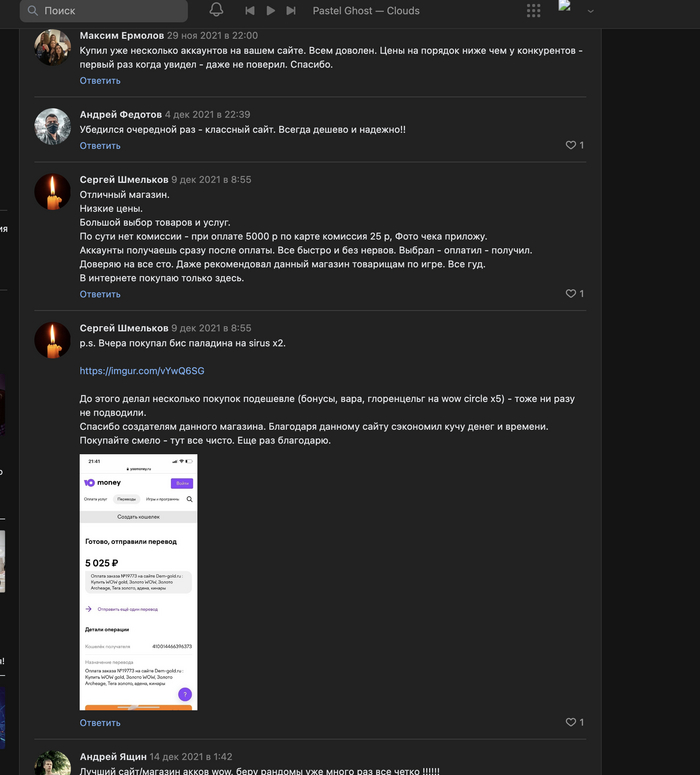The image size is (700, 775).
Task: Reply to Андрей Федотов's comment
Action: pos(100,146)
